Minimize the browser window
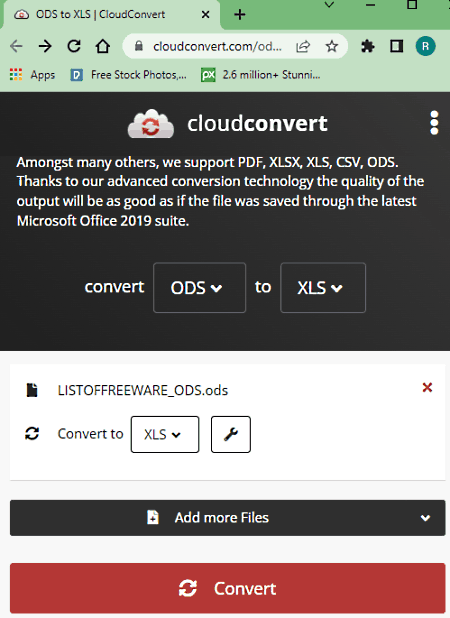This screenshot has height=618, width=450. coord(370,5)
